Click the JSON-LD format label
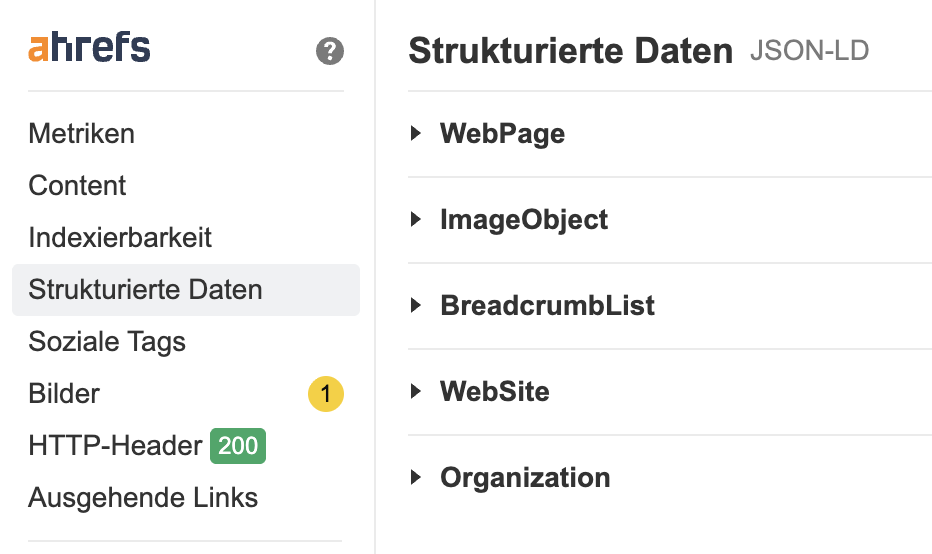 [x=809, y=51]
